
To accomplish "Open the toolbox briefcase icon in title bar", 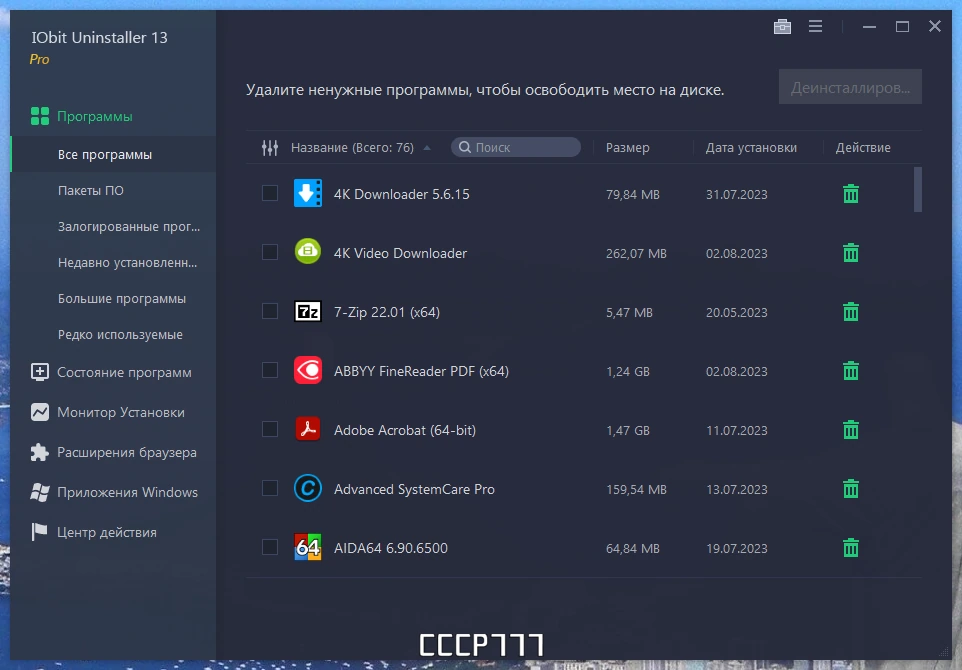I will click(x=782, y=26).
